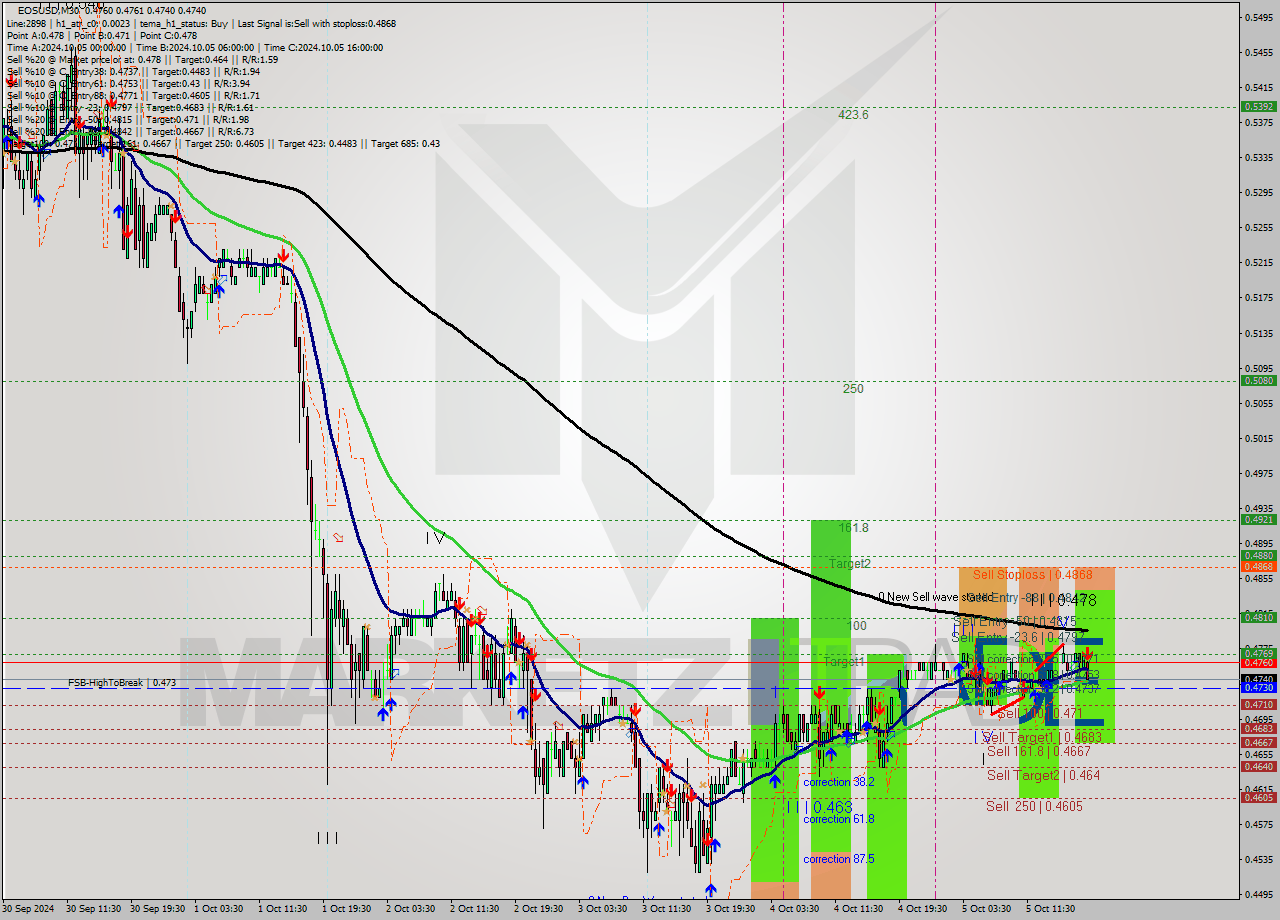Click the '5 Oct 11:30' time axis label
The image size is (1280, 920).
tap(1050, 909)
